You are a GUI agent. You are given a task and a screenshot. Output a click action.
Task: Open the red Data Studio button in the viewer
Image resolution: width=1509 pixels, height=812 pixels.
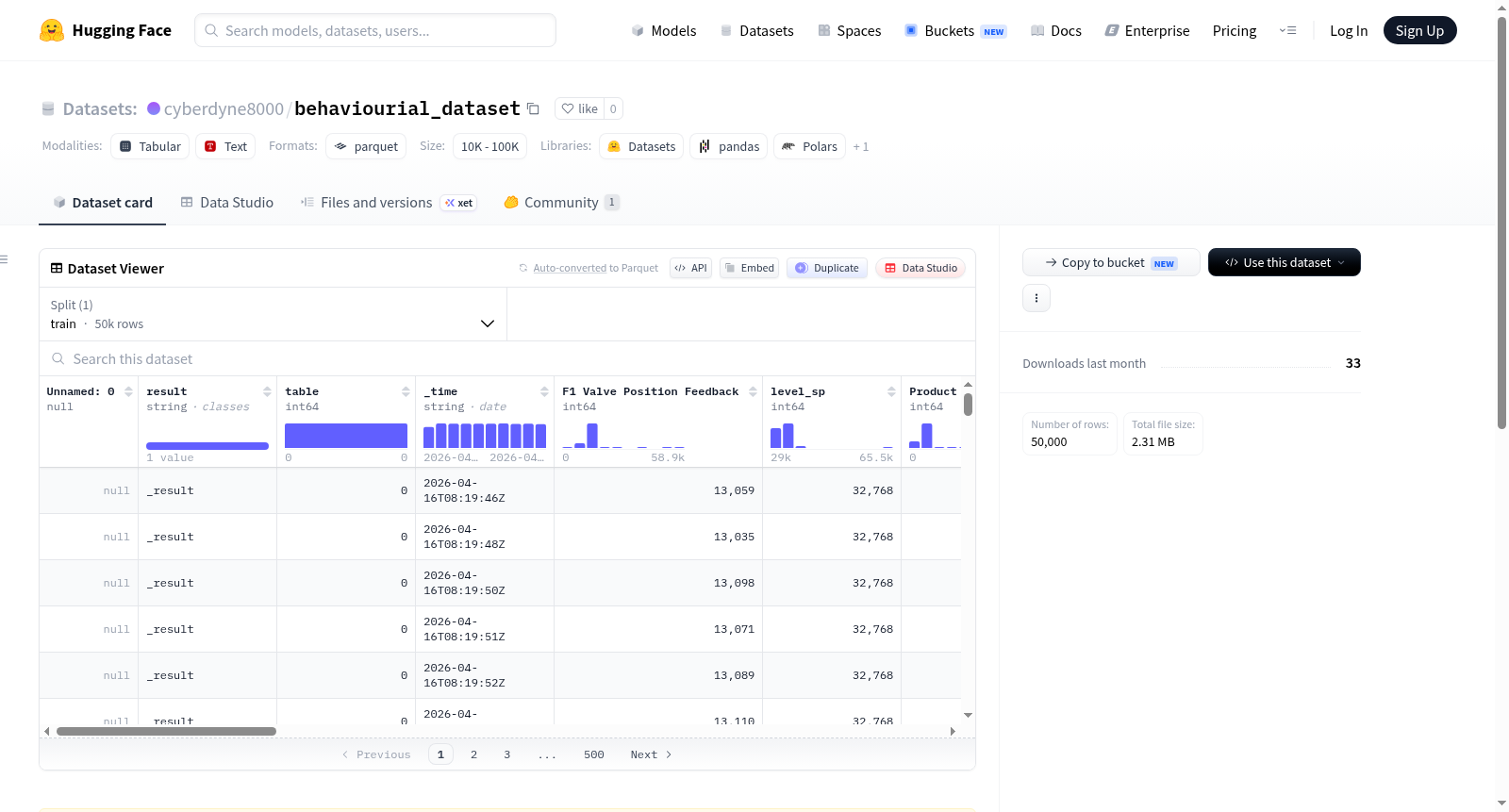(x=920, y=268)
